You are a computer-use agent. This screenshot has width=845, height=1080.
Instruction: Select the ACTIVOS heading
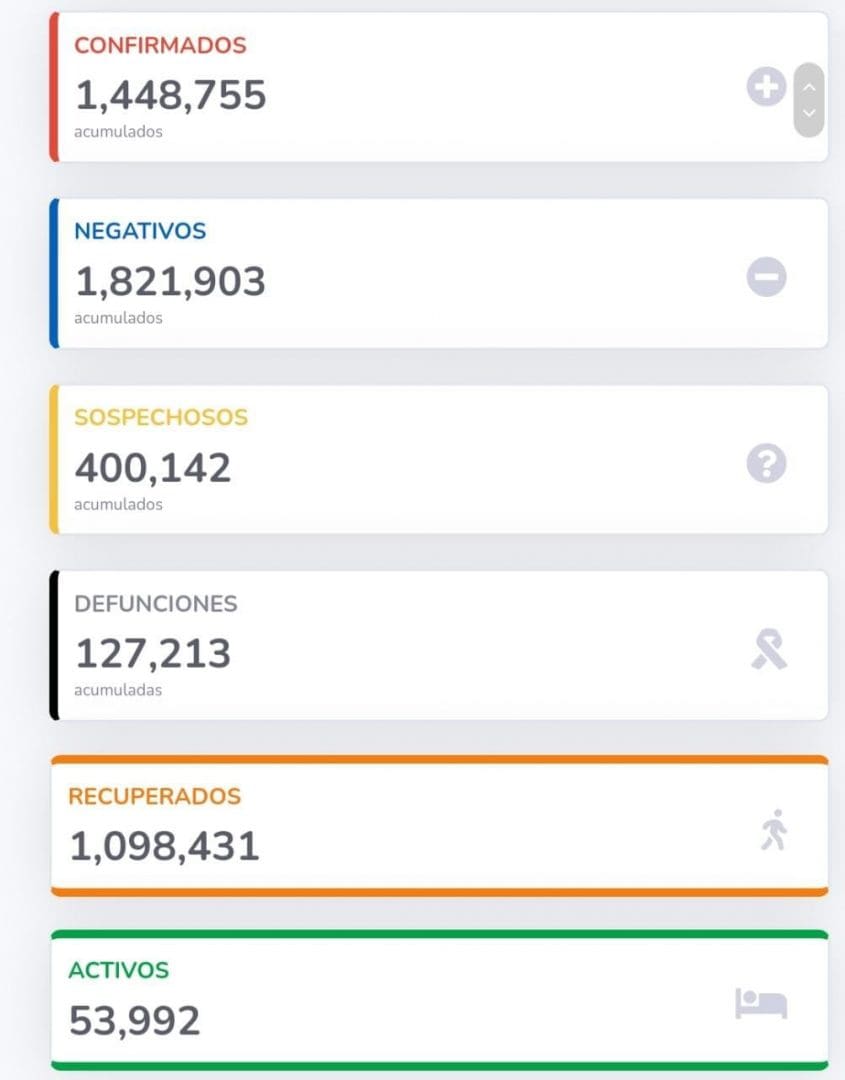[x=118, y=970]
